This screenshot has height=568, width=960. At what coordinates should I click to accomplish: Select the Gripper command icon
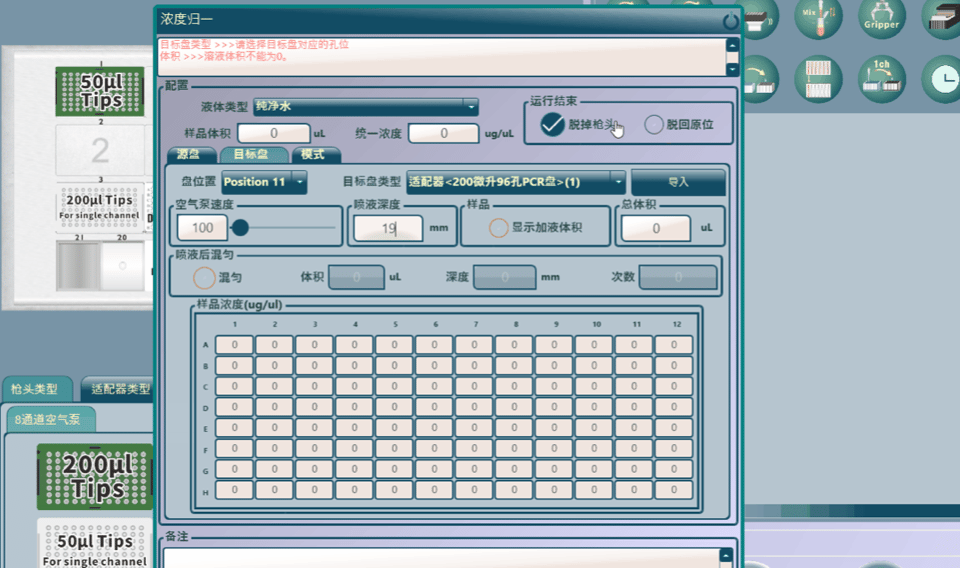coord(881,18)
